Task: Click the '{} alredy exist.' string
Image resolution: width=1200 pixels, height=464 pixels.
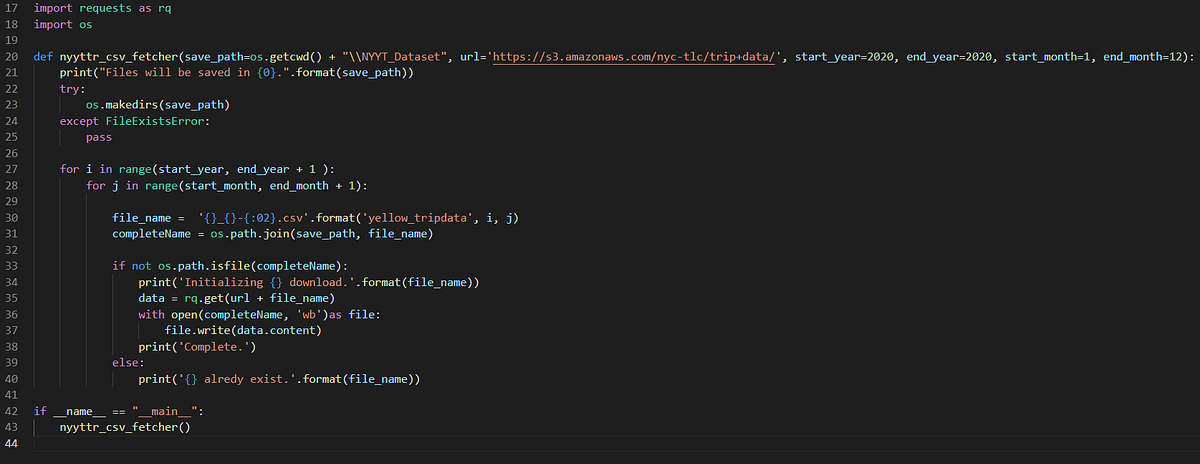Action: point(235,379)
